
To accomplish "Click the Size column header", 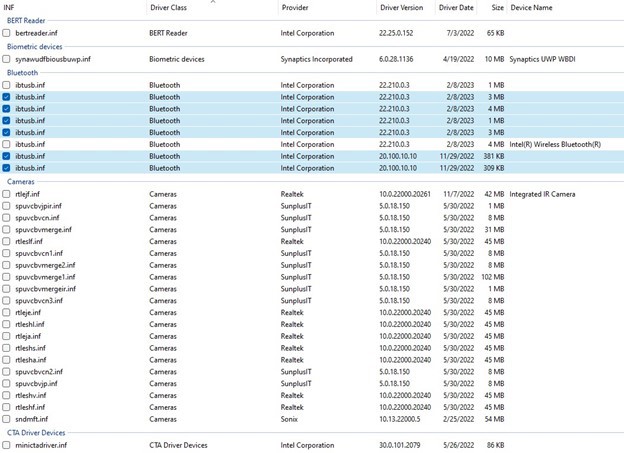I will [497, 7].
